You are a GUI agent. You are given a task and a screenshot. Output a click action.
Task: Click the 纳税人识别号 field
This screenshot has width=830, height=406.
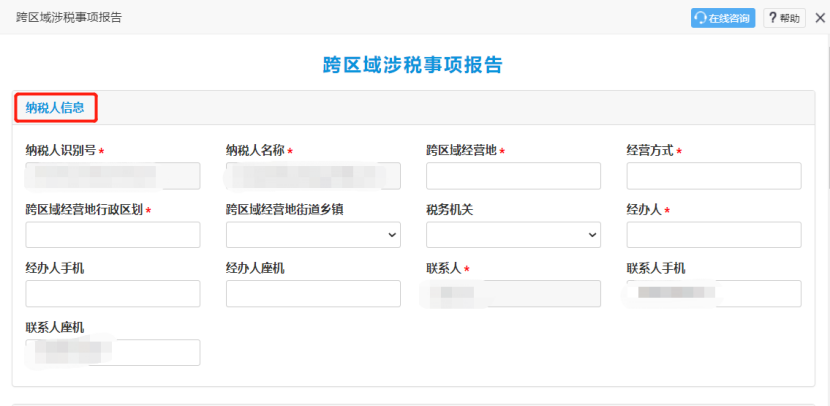pos(113,176)
